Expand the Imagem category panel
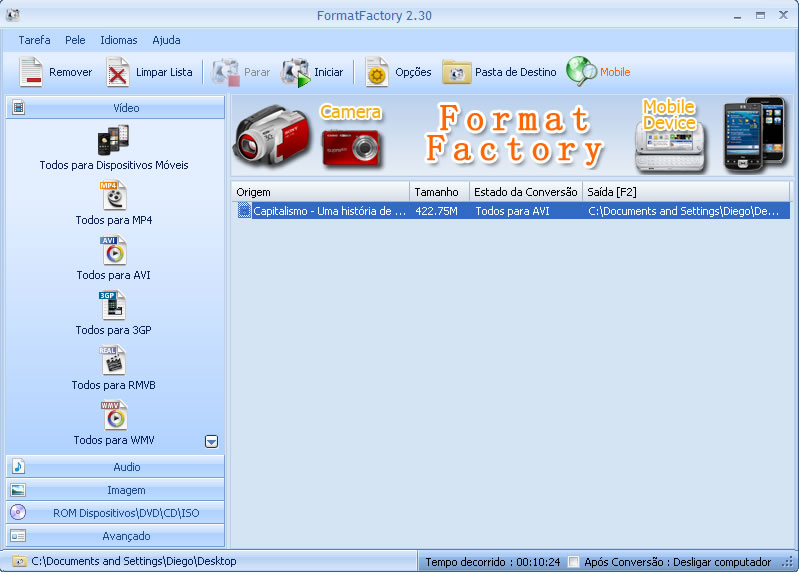799x574 pixels. click(x=115, y=490)
